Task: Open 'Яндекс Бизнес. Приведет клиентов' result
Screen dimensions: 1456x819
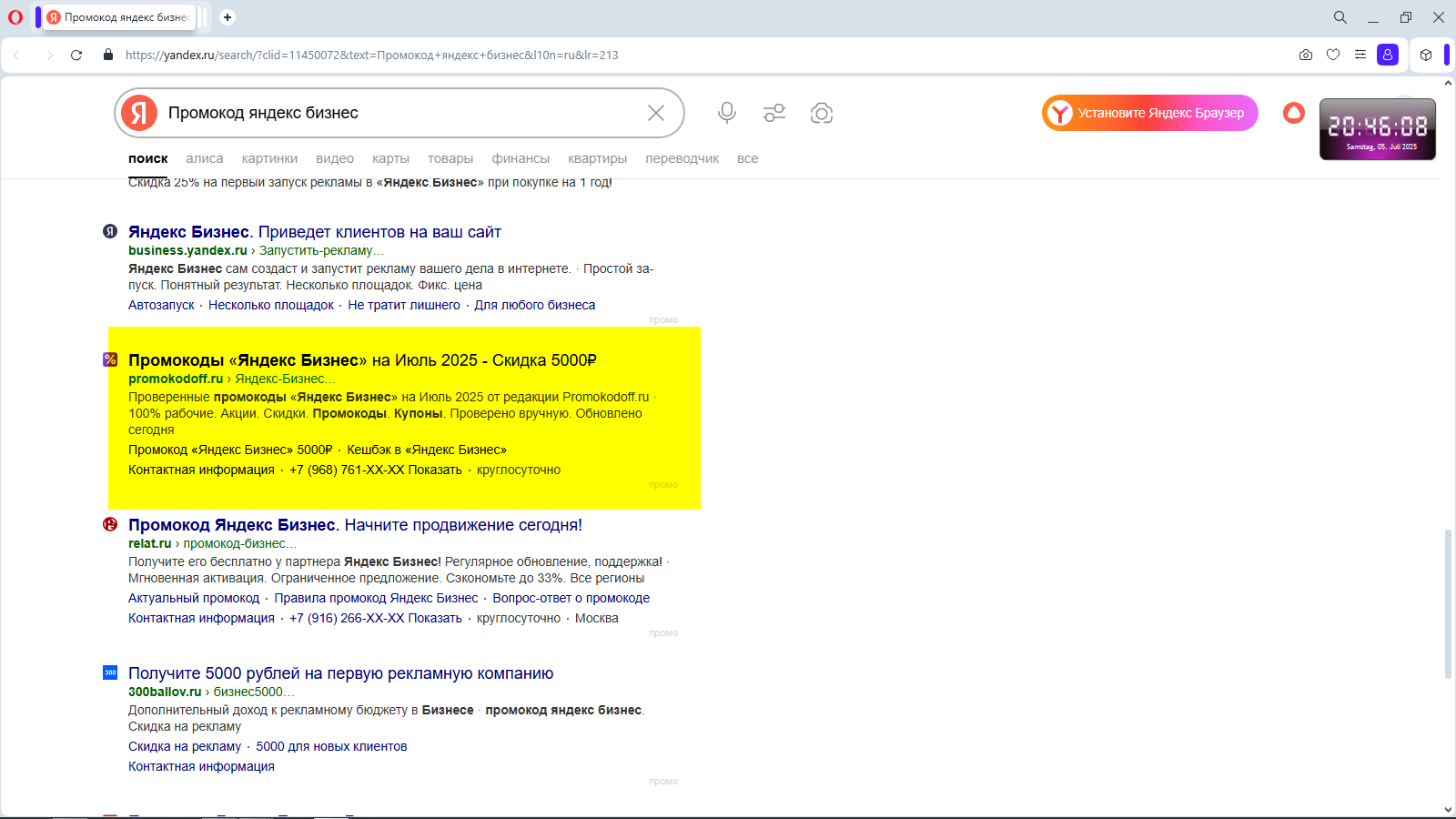Action: [x=315, y=232]
